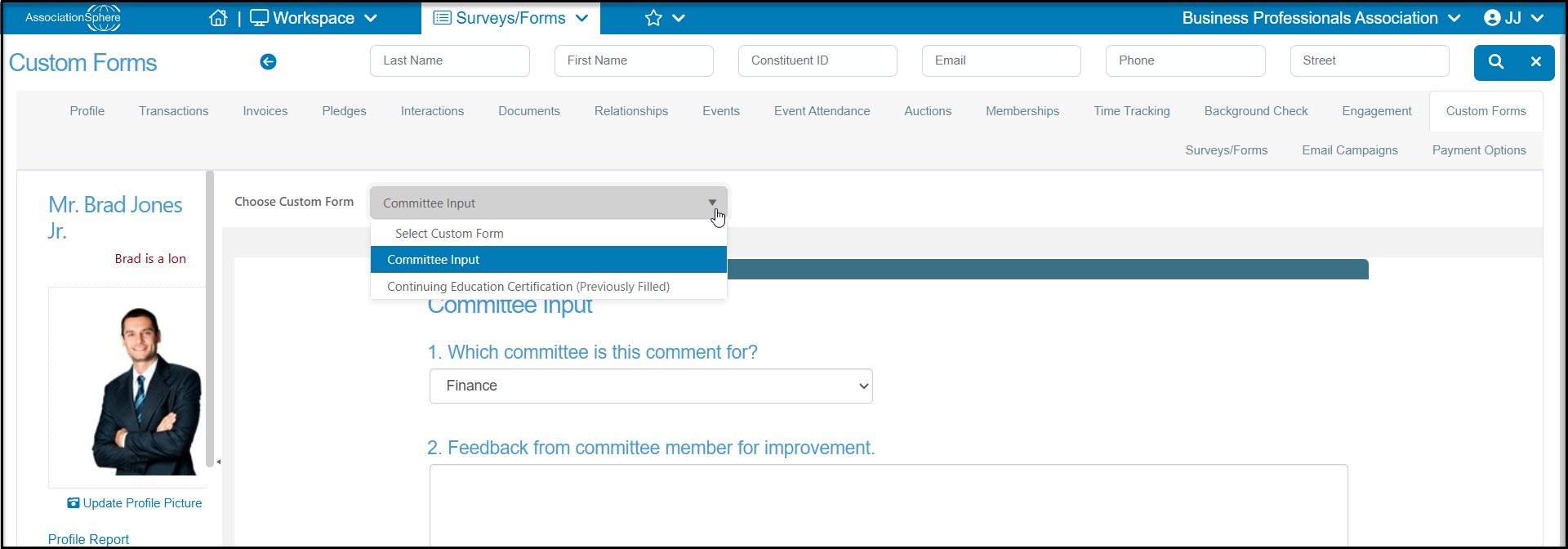1568x549 pixels.
Task: Click the blue back arrow icon
Action: pyautogui.click(x=268, y=61)
